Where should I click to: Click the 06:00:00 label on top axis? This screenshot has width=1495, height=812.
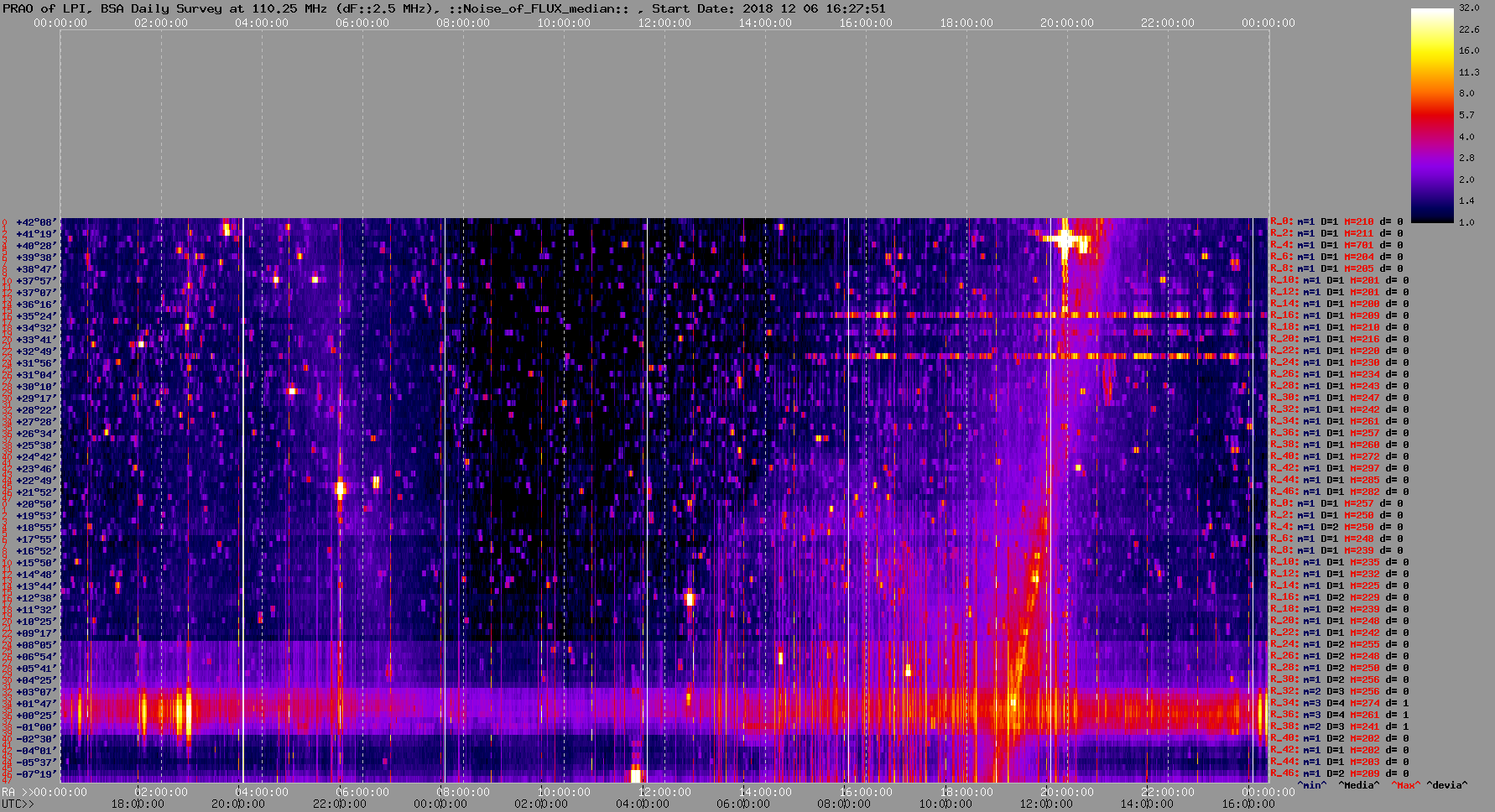click(362, 23)
